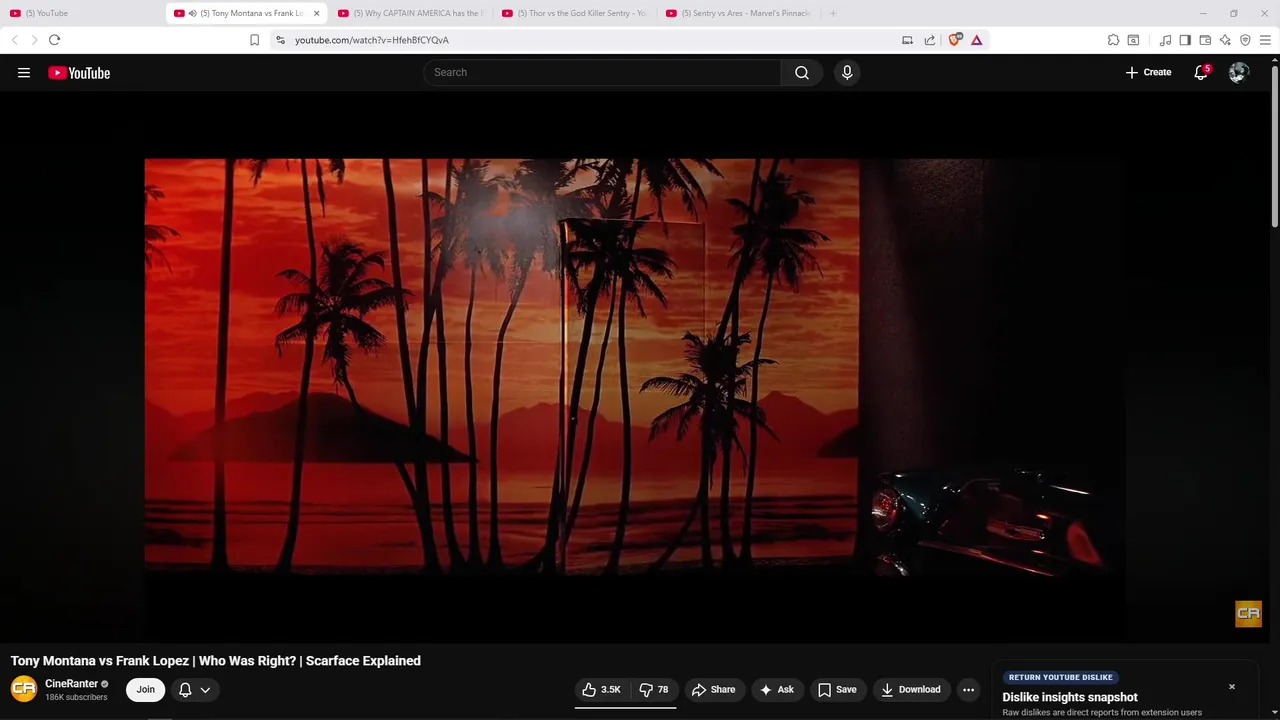
Task: Dislike the video showing 78
Action: point(654,689)
